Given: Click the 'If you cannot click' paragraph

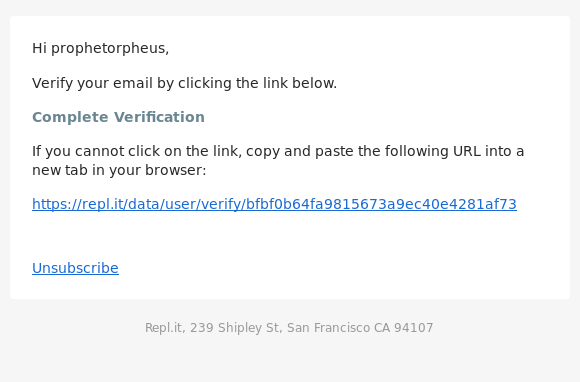Looking at the screenshot, I should [278, 160].
